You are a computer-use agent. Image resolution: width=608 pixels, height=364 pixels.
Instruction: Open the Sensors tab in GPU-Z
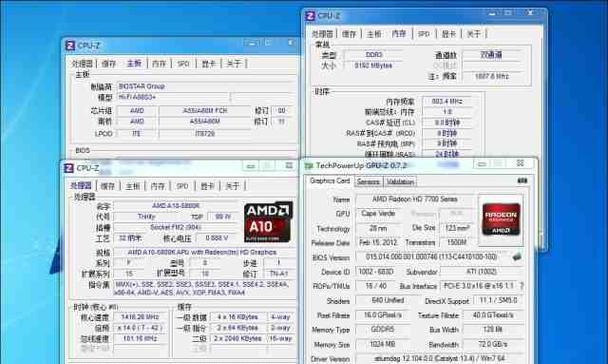point(368,181)
